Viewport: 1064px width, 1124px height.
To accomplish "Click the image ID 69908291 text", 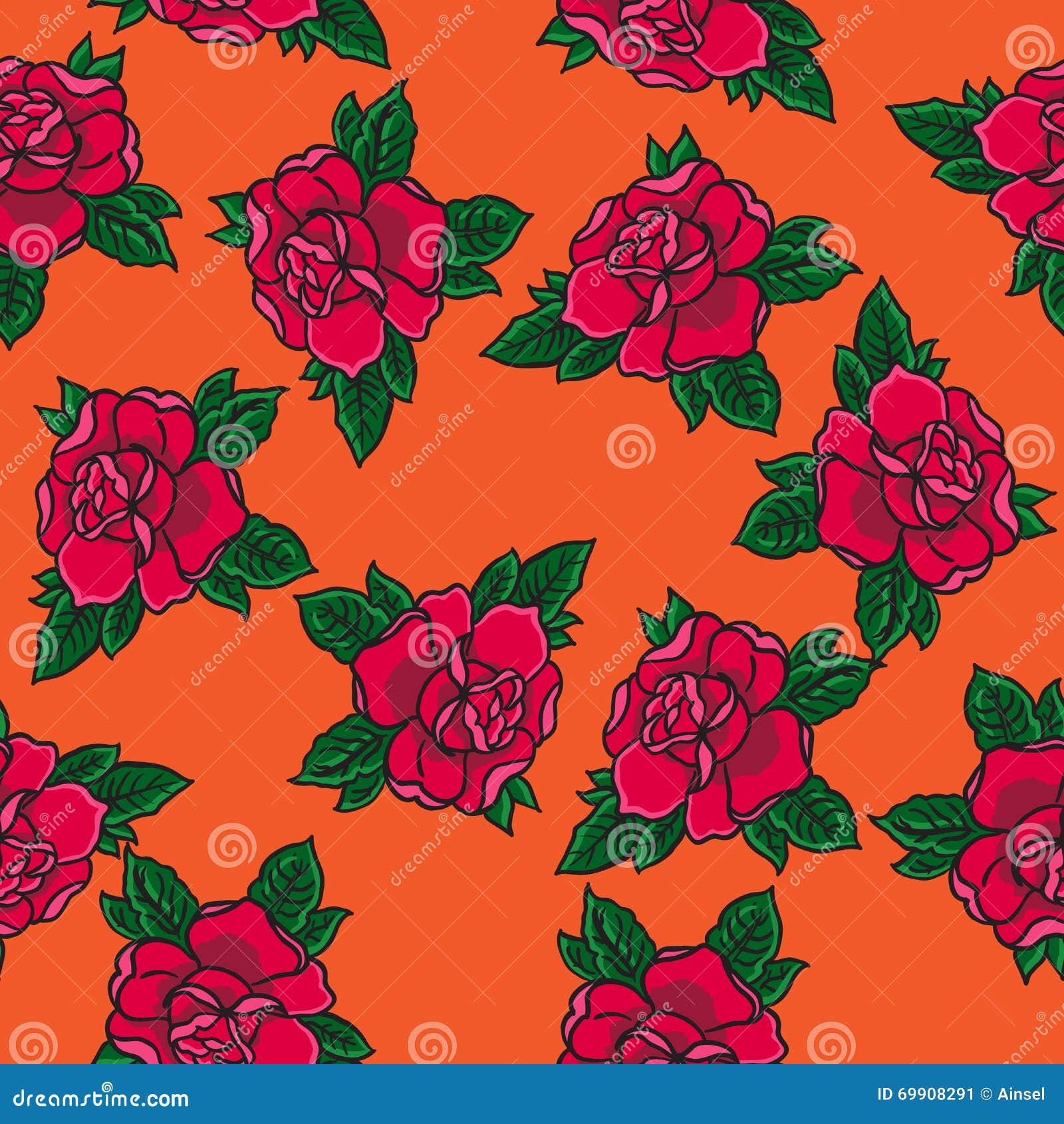I will tap(924, 1094).
